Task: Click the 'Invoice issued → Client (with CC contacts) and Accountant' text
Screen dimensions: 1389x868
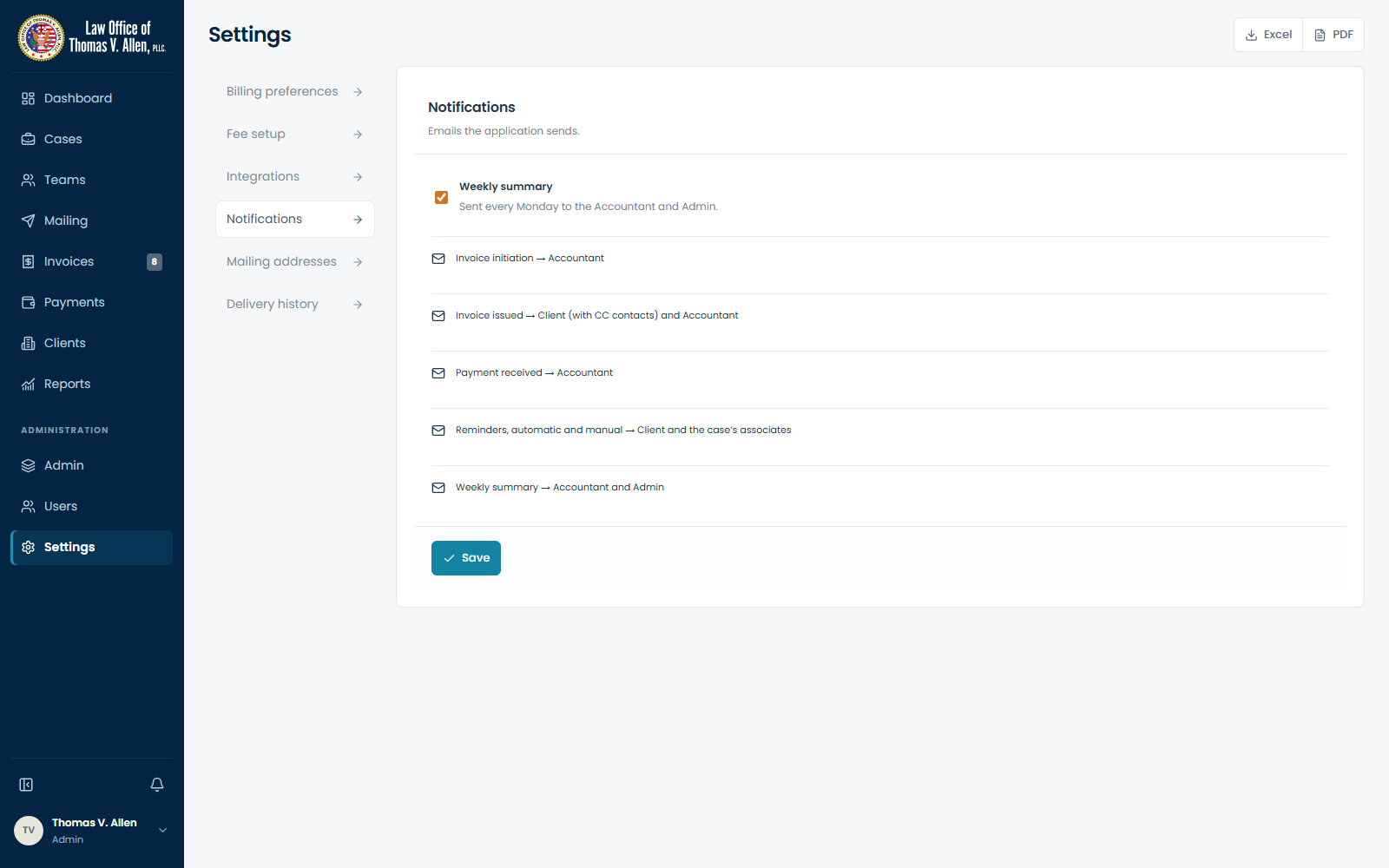Action: pyautogui.click(x=597, y=315)
